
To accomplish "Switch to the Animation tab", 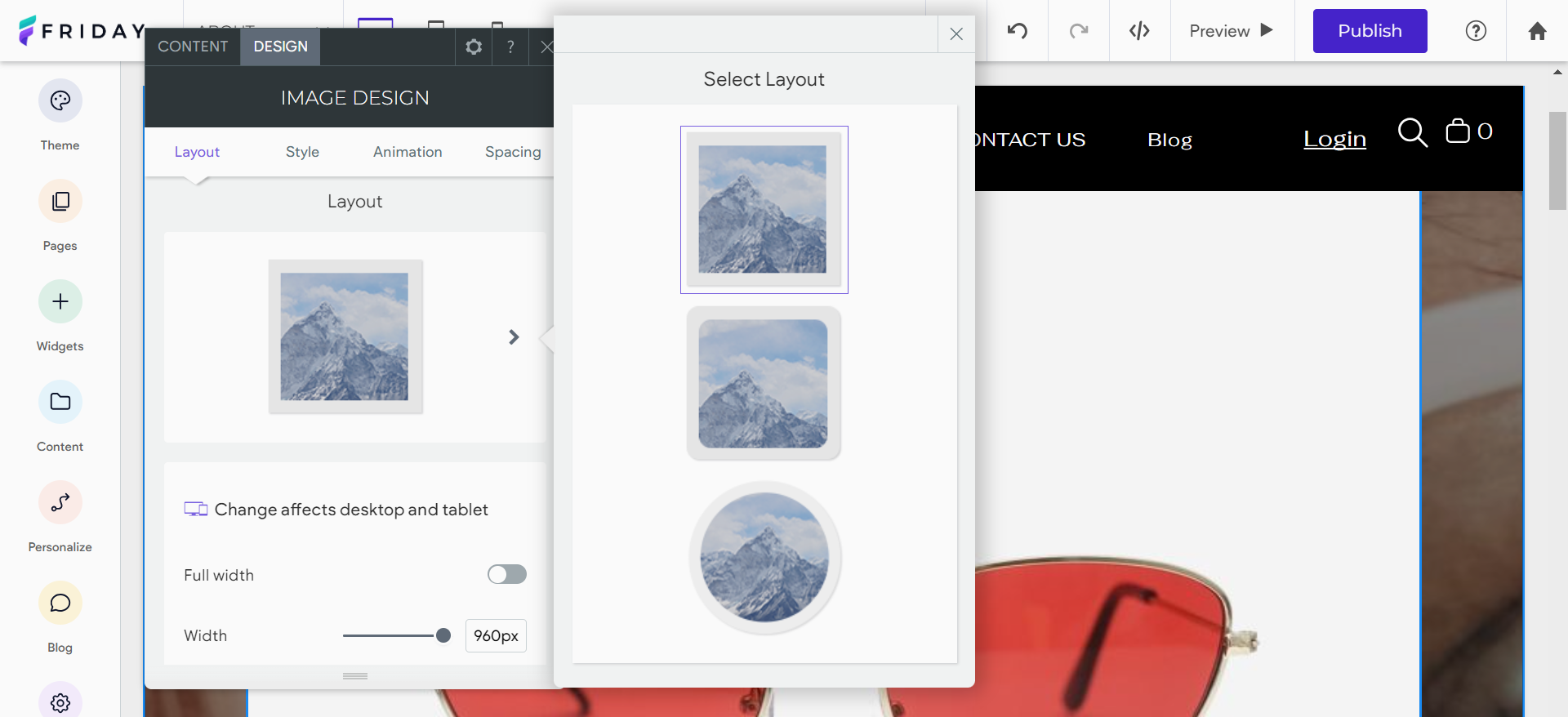I will click(408, 152).
